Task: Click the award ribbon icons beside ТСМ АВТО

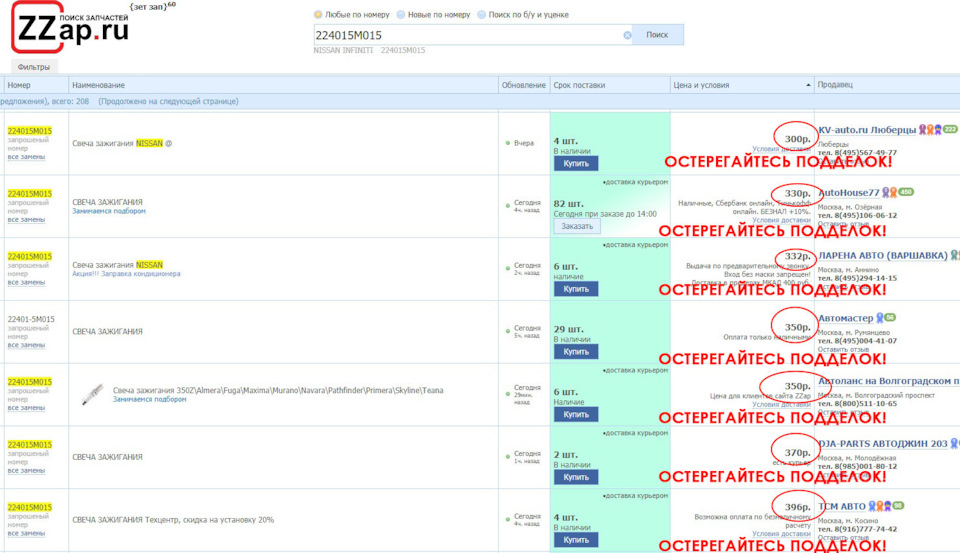Action: click(x=880, y=506)
